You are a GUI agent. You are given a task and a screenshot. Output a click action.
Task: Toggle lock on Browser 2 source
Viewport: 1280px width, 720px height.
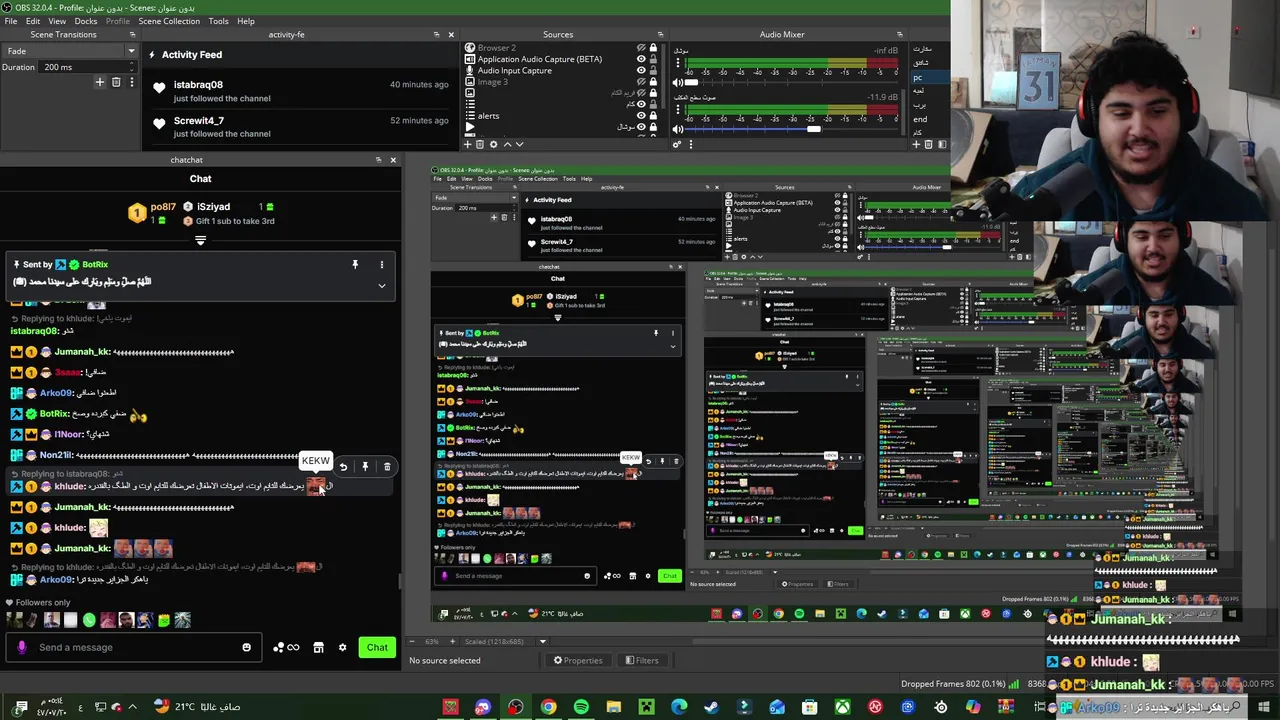tap(653, 48)
